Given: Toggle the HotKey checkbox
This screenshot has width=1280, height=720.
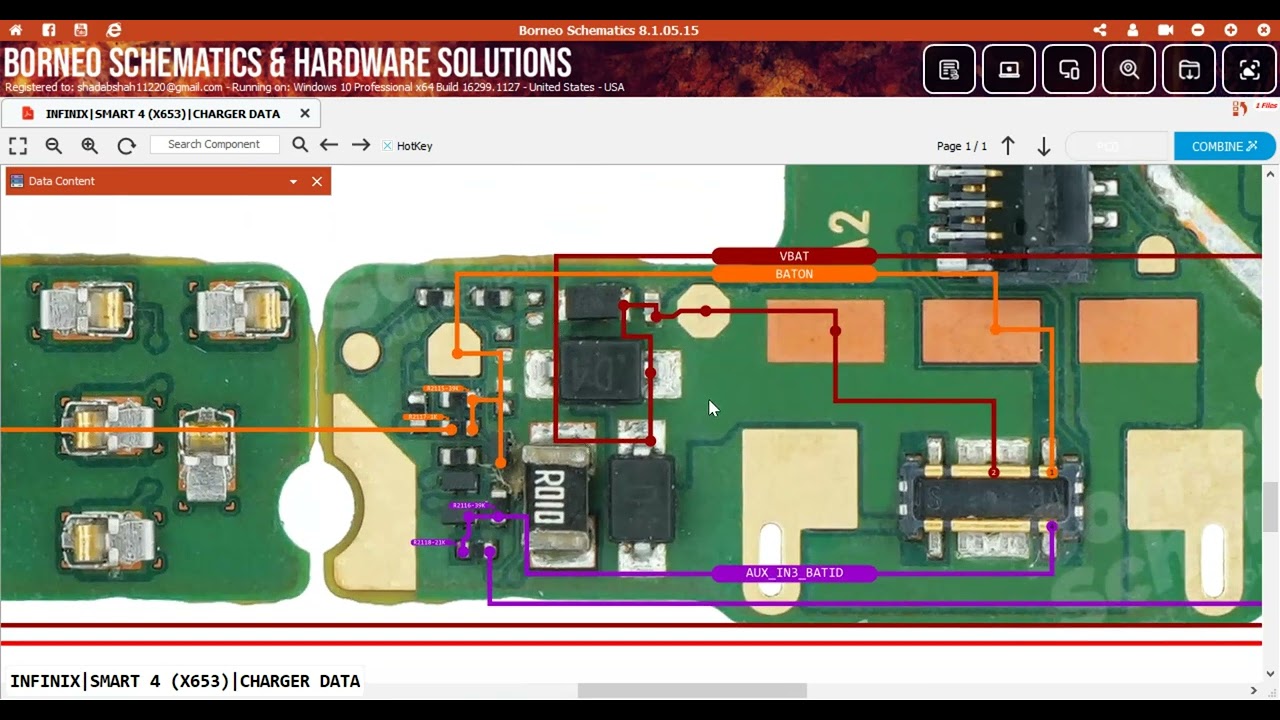Looking at the screenshot, I should pos(387,146).
